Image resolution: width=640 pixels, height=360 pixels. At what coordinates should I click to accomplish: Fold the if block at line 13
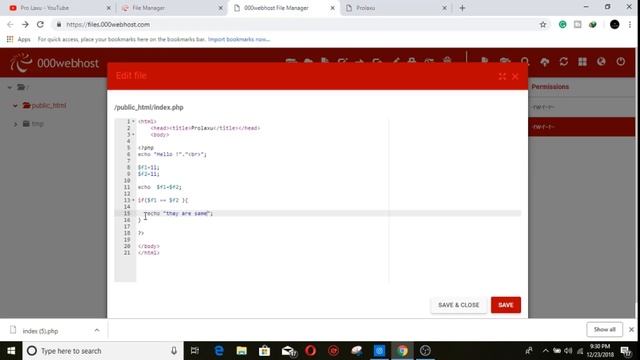pos(133,200)
